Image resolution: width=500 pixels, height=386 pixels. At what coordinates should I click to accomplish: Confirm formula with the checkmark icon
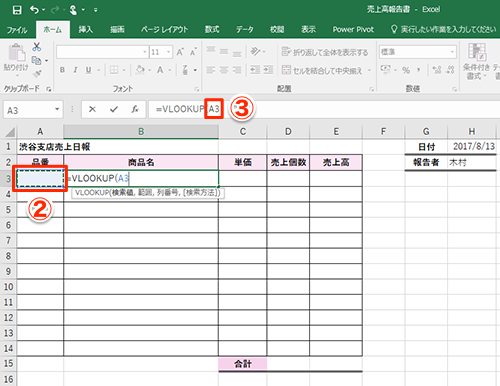tap(114, 109)
